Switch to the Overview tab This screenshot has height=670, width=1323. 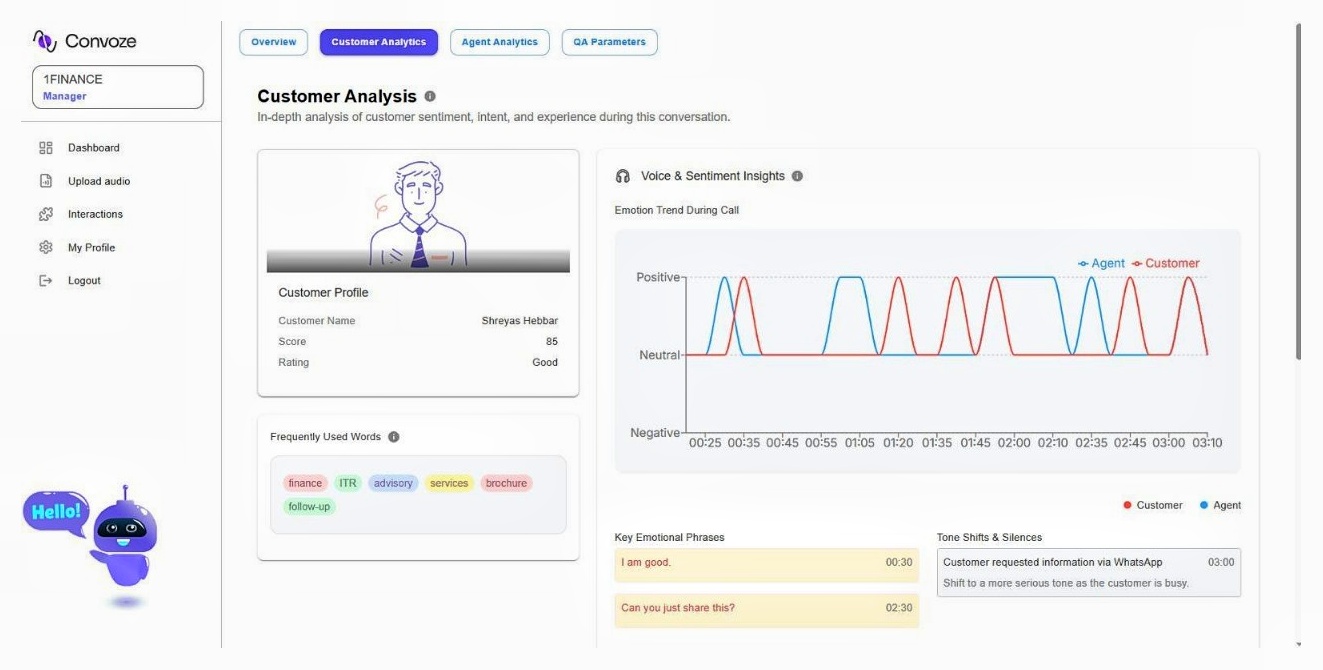273,42
